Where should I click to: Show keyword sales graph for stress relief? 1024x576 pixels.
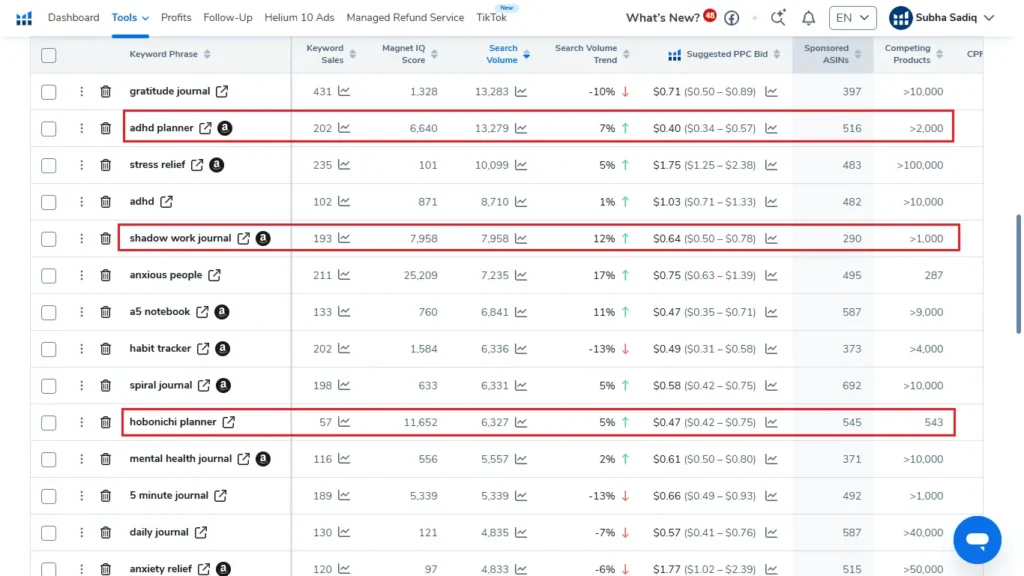(344, 165)
